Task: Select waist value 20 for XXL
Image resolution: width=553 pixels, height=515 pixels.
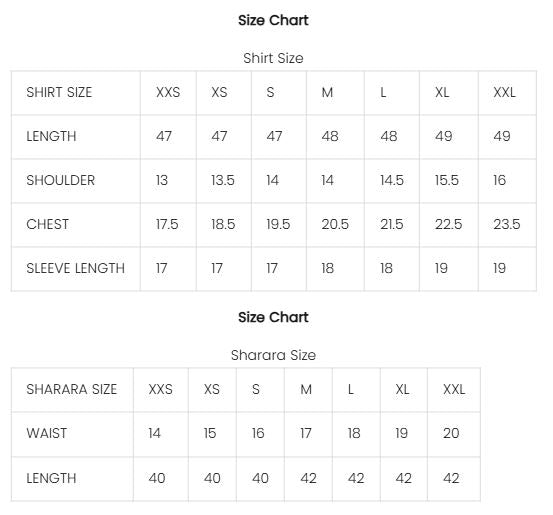Action: pos(451,433)
